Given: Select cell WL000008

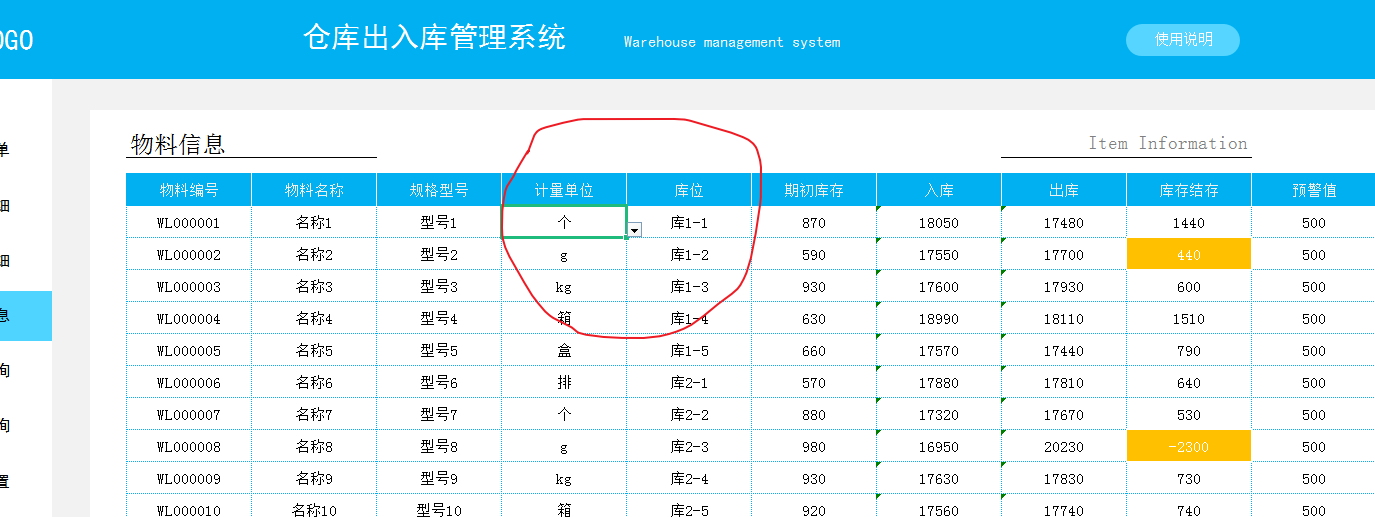Looking at the screenshot, I should [x=189, y=447].
